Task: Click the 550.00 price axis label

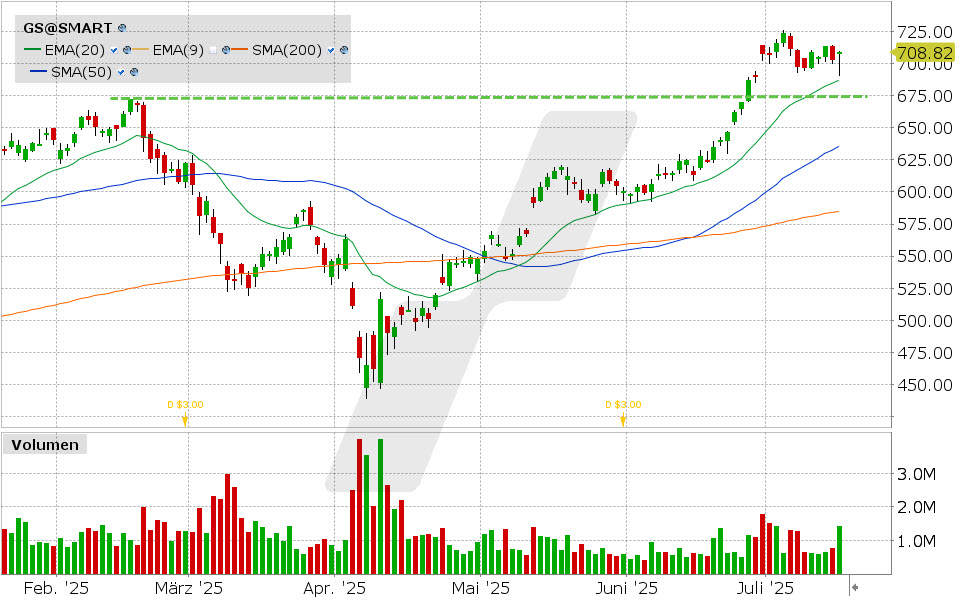Action: tap(924, 257)
